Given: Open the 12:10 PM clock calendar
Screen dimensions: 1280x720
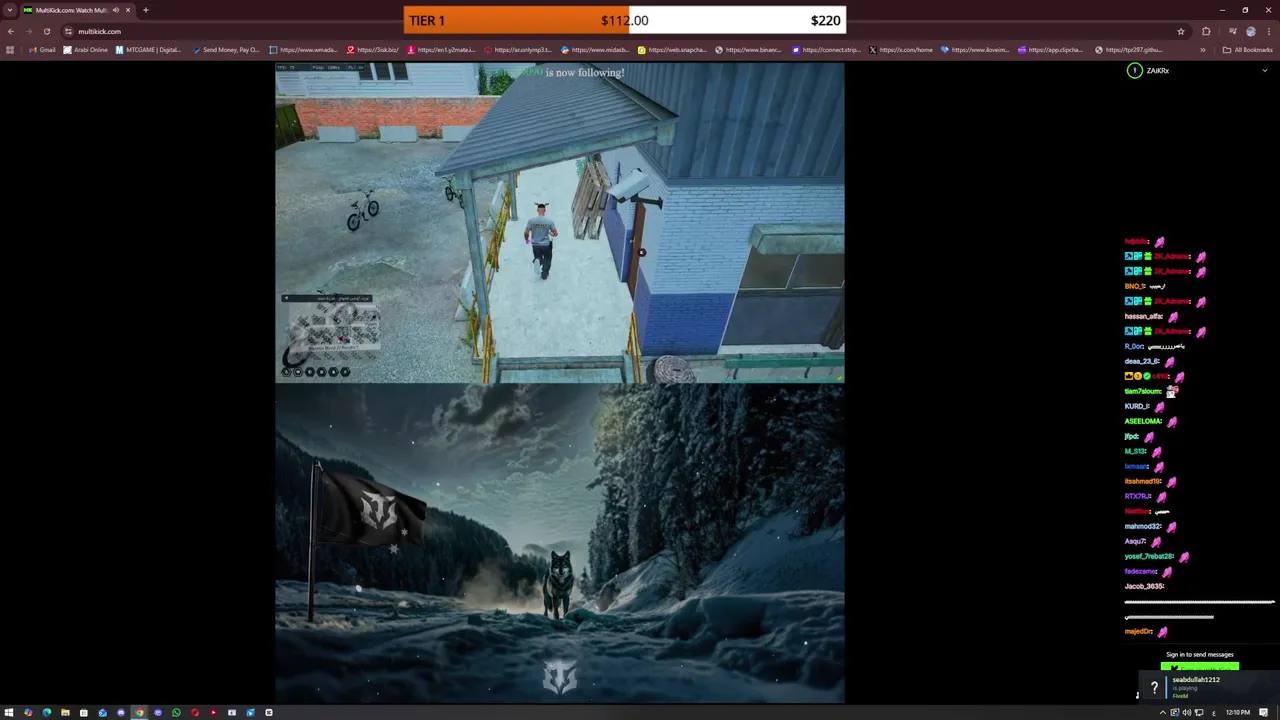Looking at the screenshot, I should (1238, 713).
